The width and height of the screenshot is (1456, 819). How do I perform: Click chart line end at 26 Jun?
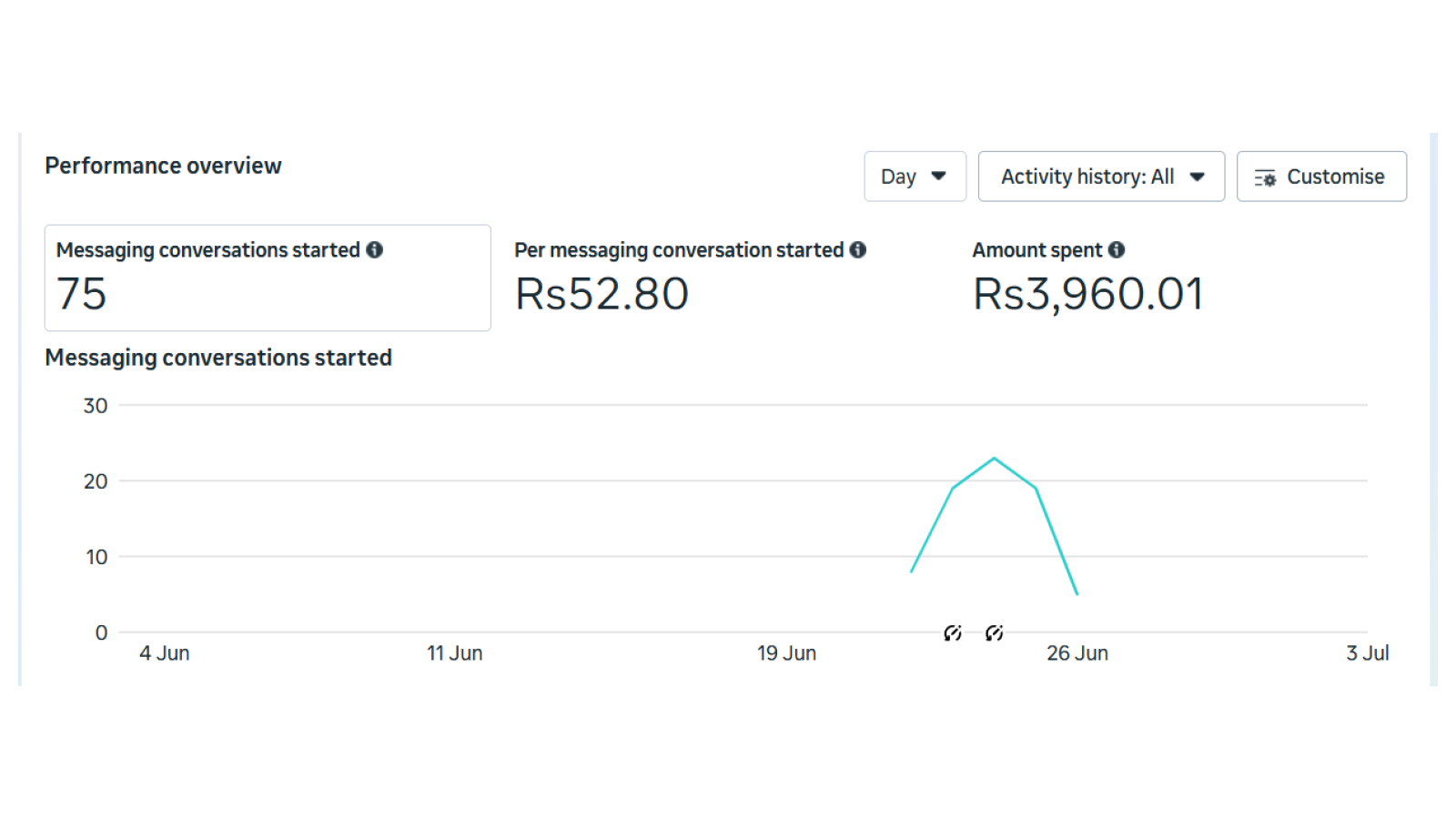click(1077, 594)
